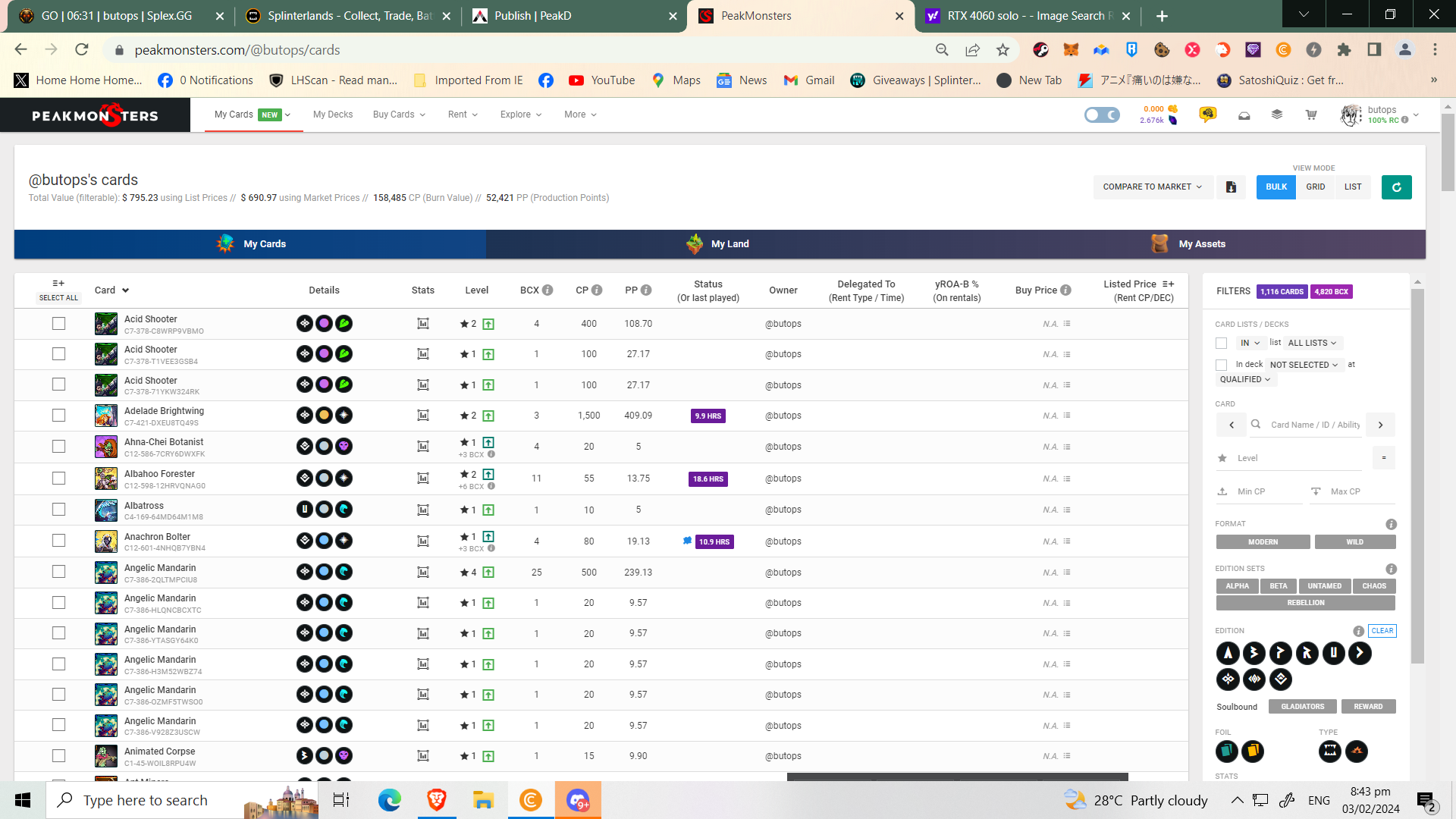Open the inbox tray icon in header
The image size is (1456, 819).
(x=1244, y=115)
